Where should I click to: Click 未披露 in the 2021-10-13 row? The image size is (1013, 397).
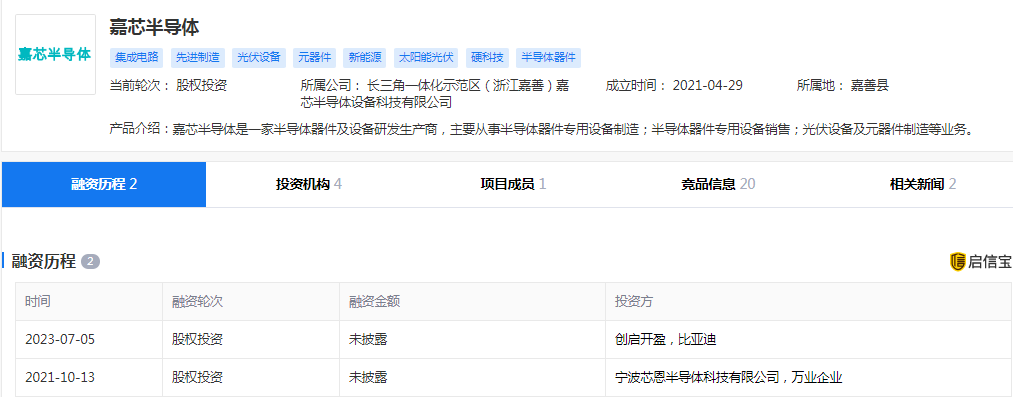(x=368, y=378)
